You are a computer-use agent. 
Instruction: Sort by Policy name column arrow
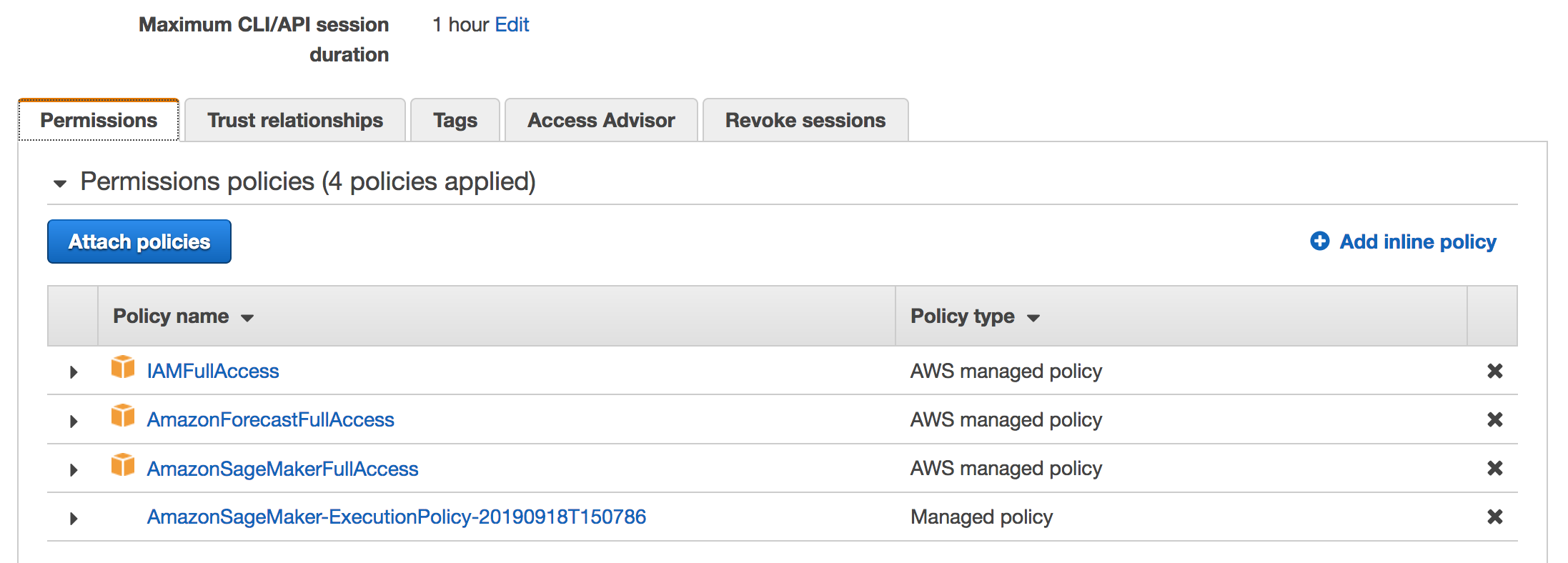[x=247, y=318]
